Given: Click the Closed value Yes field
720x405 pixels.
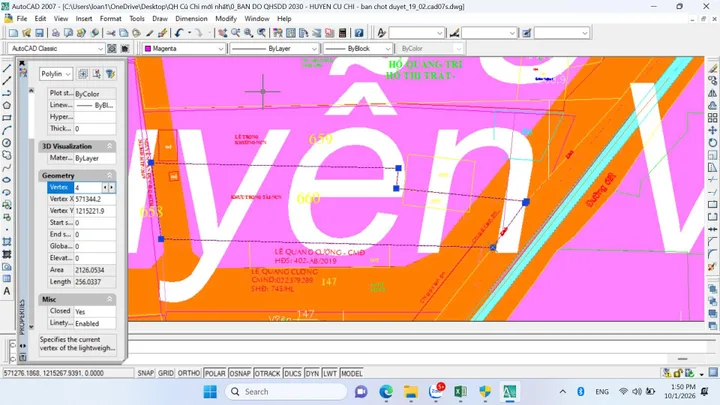Looking at the screenshot, I should tap(95, 311).
